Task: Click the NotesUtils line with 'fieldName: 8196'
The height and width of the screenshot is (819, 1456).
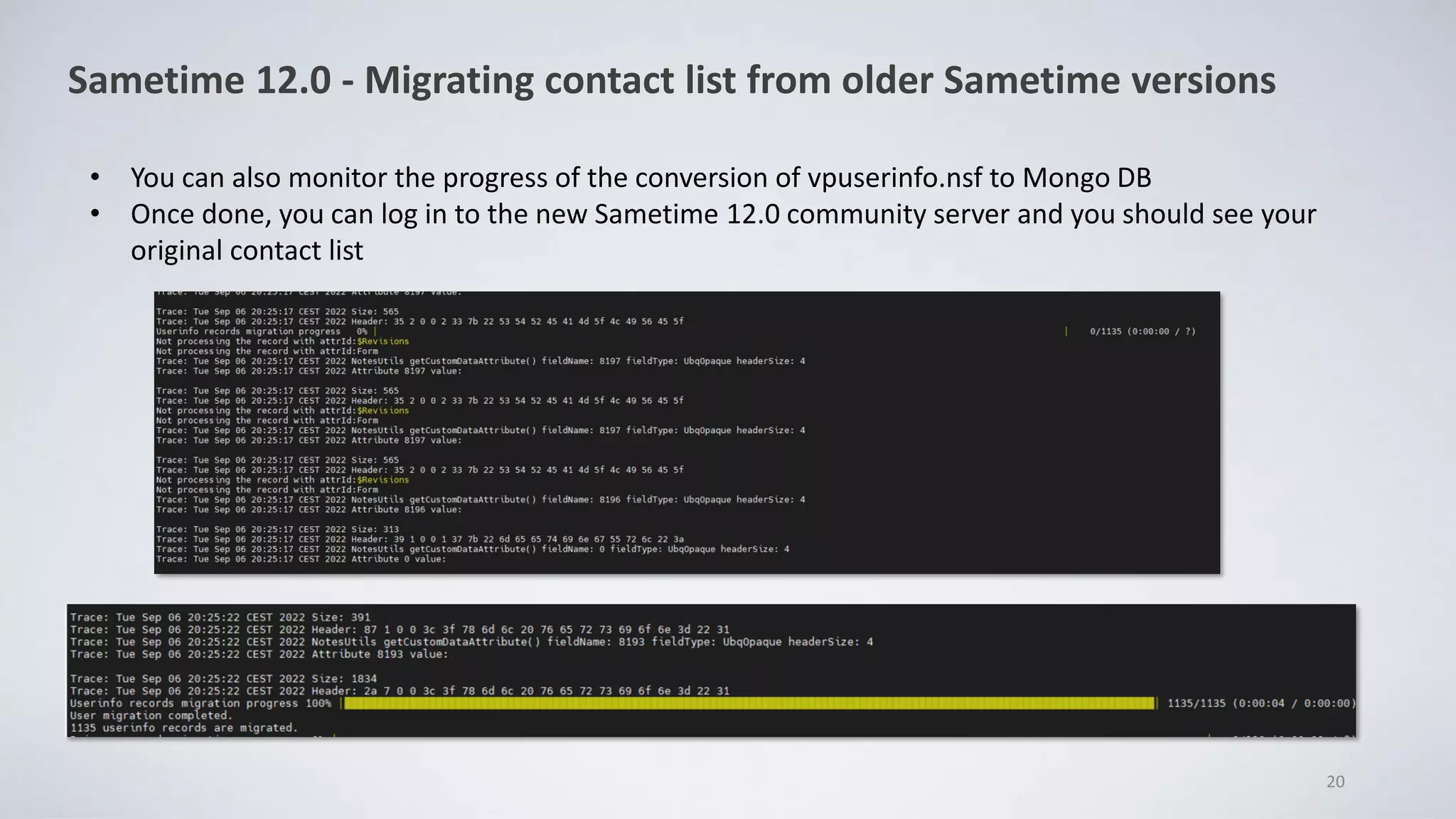Action: 480,500
